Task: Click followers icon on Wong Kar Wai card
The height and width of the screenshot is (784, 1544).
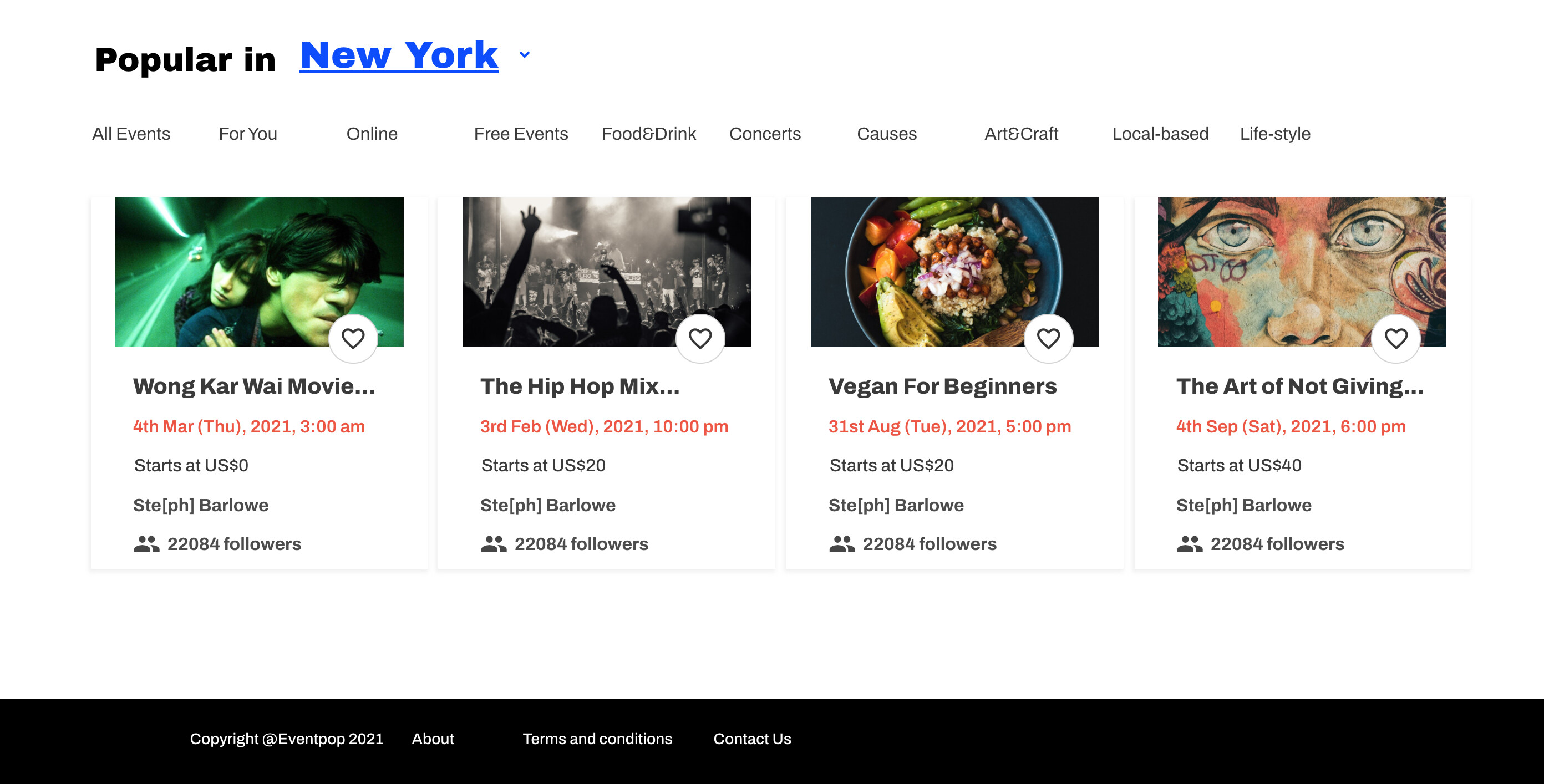Action: click(146, 544)
